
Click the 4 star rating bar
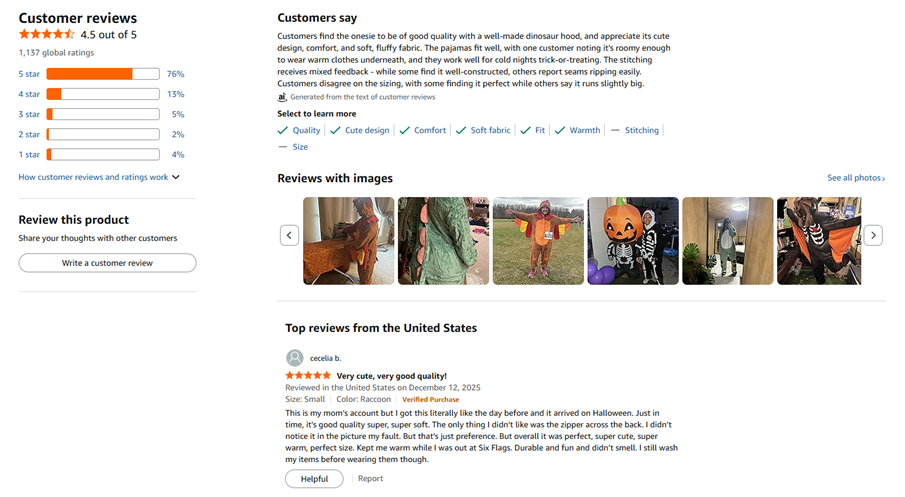point(103,94)
